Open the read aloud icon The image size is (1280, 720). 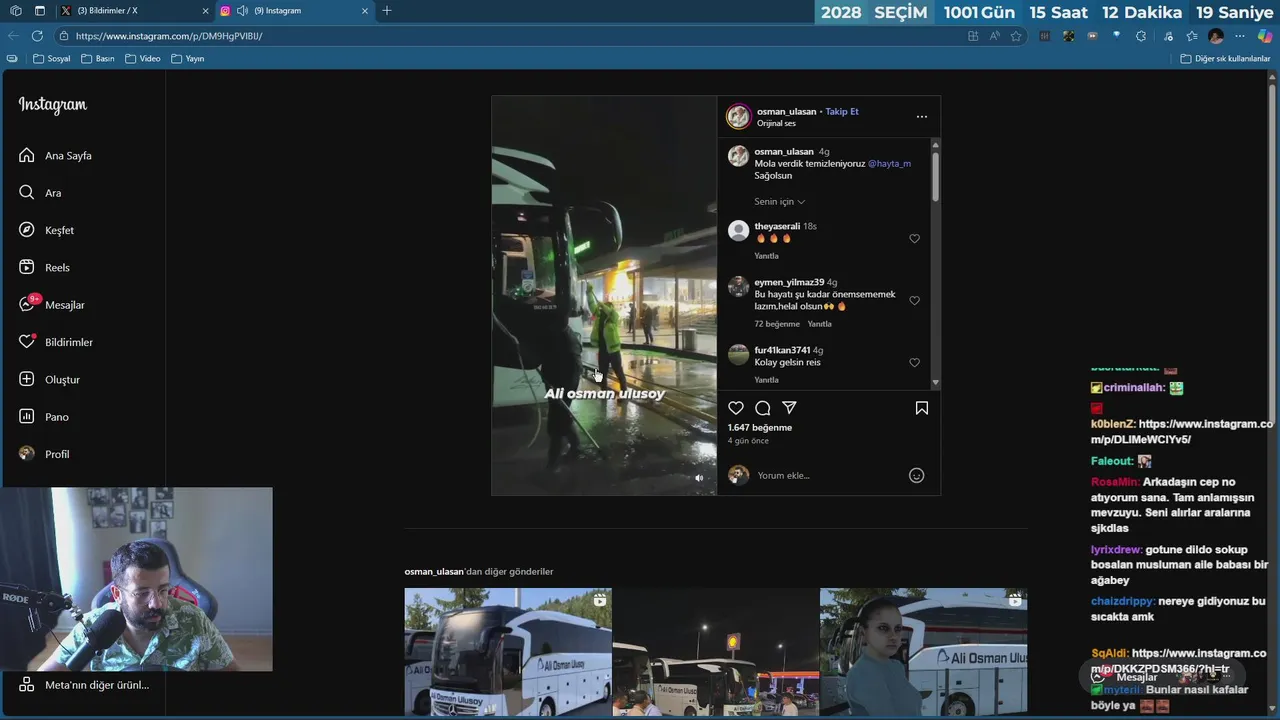[x=994, y=36]
